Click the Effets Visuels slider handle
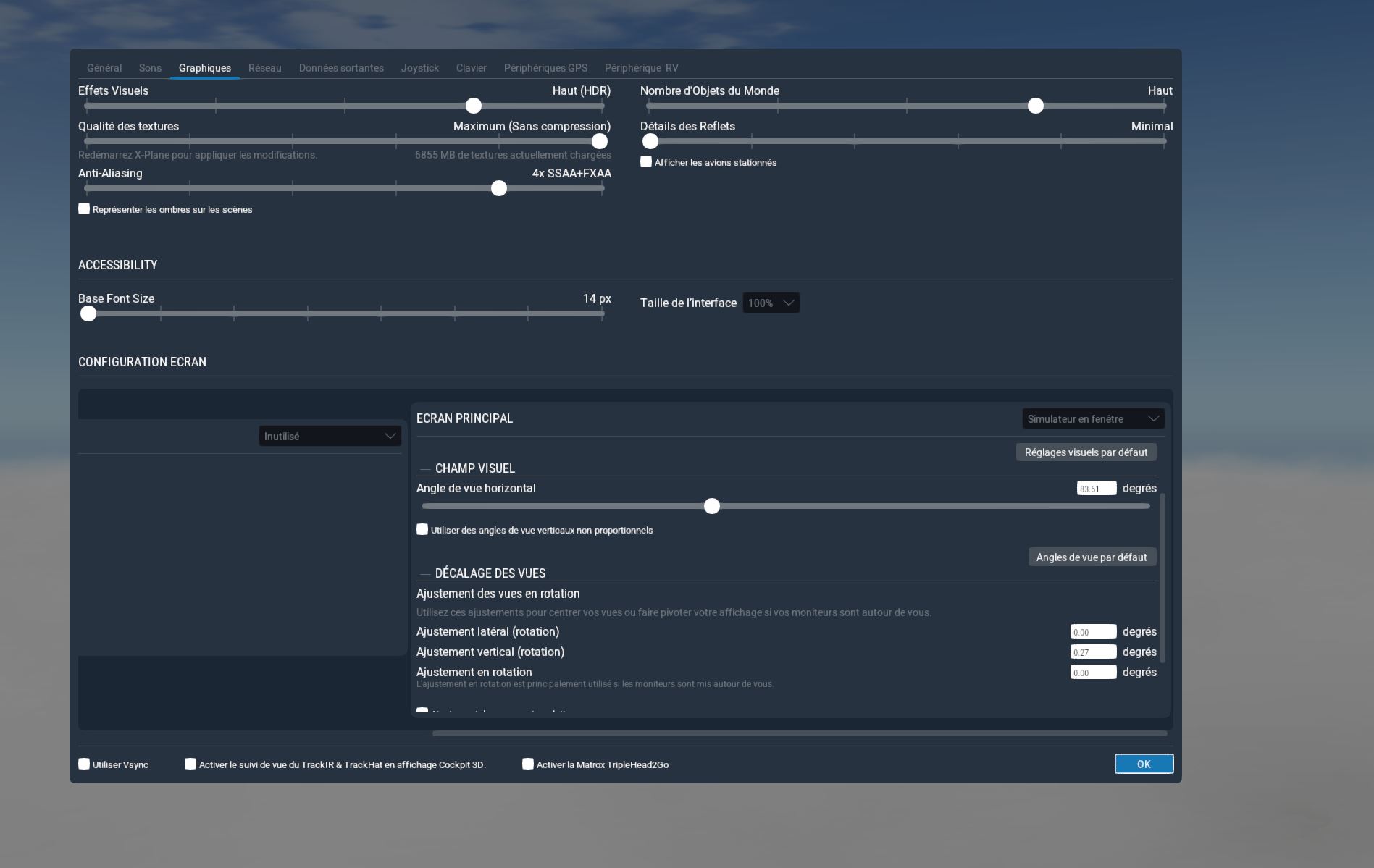Viewport: 1374px width, 868px height. click(x=474, y=106)
